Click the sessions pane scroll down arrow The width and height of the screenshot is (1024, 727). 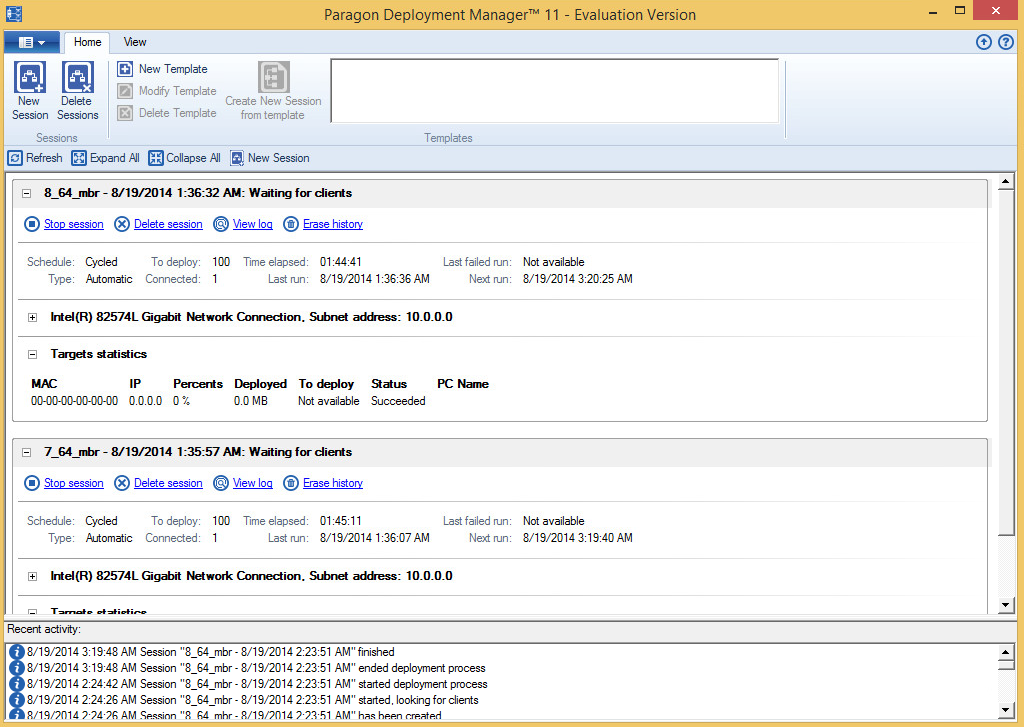pyautogui.click(x=1006, y=606)
